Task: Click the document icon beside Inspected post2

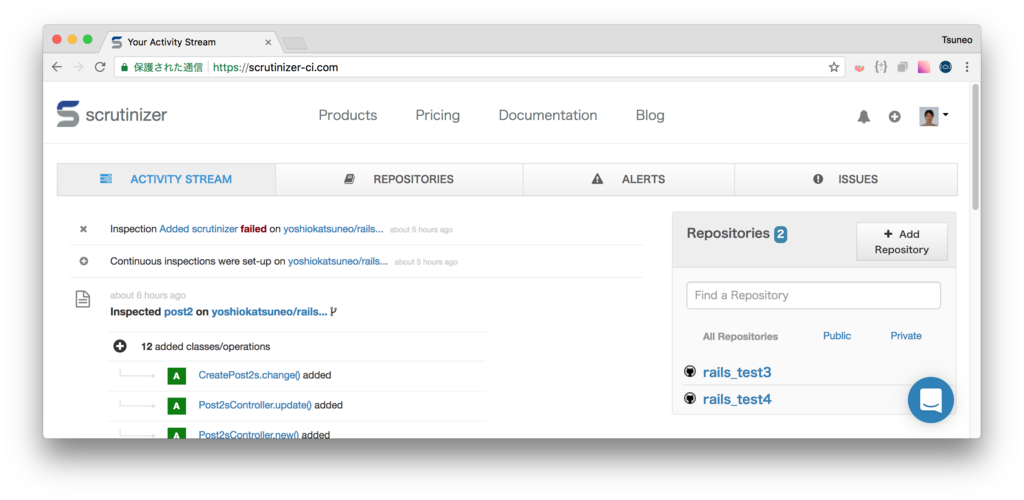Action: 83,300
